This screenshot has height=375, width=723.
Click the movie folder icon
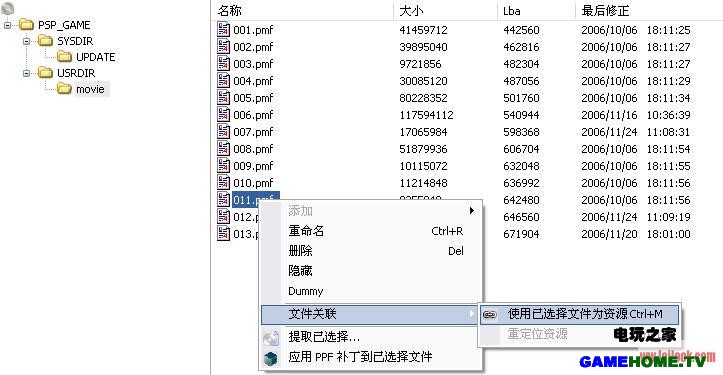64,89
